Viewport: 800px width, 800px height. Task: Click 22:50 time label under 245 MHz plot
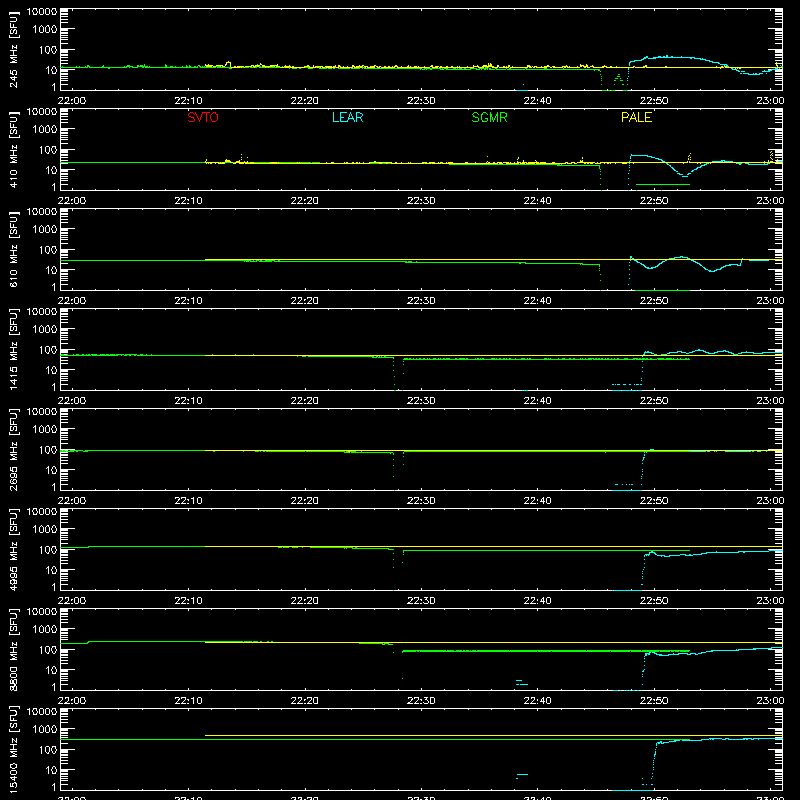pyautogui.click(x=654, y=101)
